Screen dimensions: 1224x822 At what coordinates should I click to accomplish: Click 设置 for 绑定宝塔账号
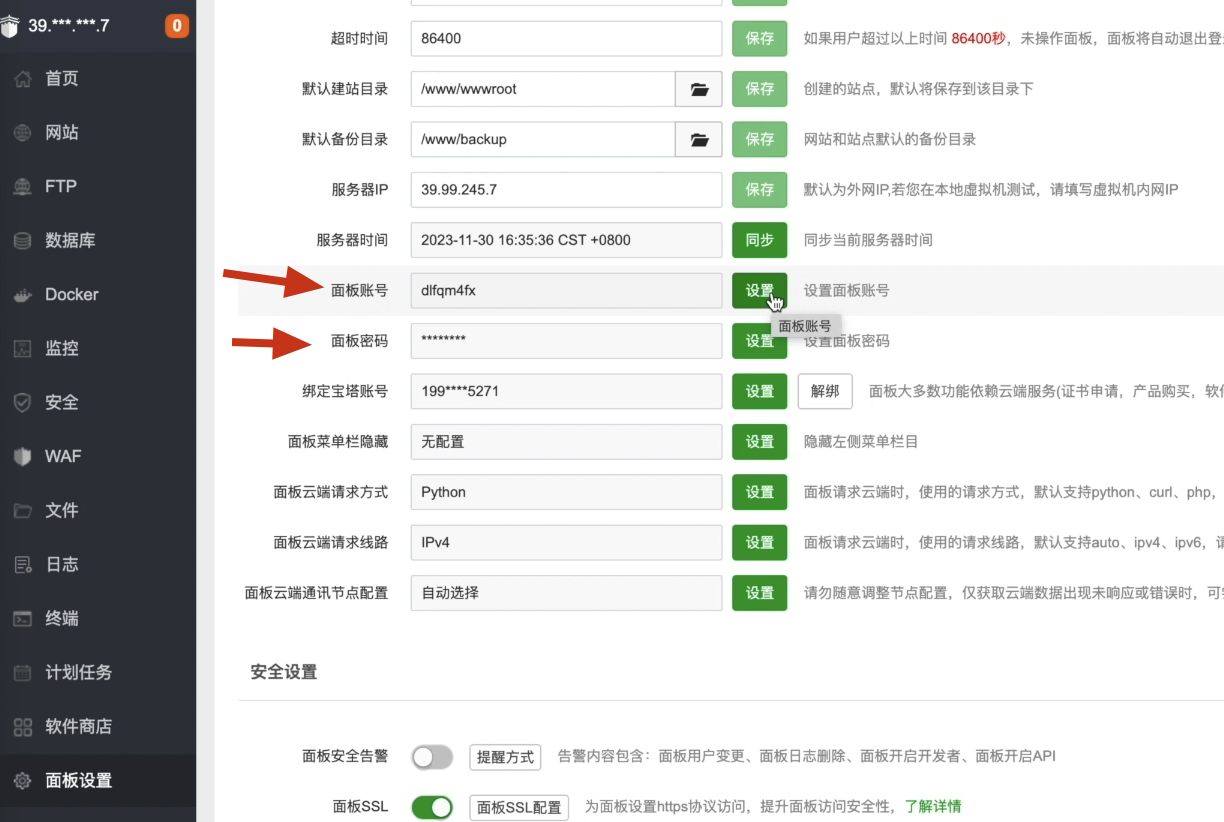(x=760, y=391)
